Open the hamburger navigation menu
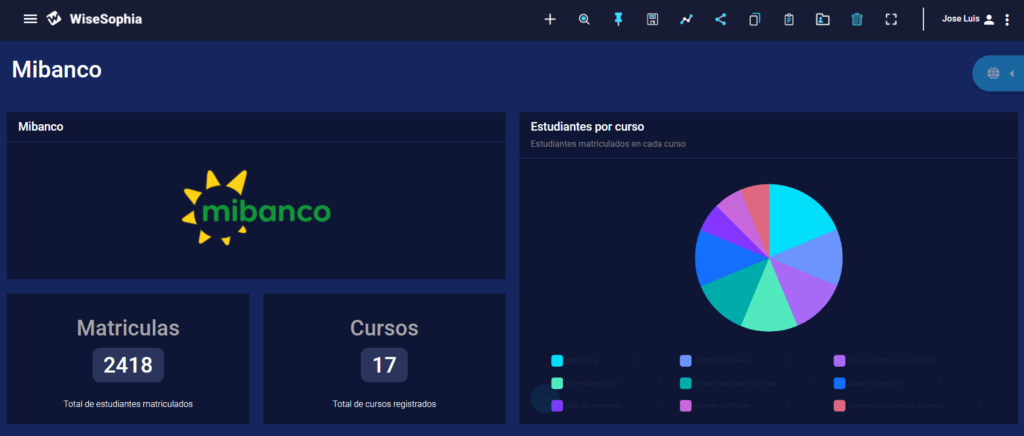The width and height of the screenshot is (1024, 436). point(30,19)
